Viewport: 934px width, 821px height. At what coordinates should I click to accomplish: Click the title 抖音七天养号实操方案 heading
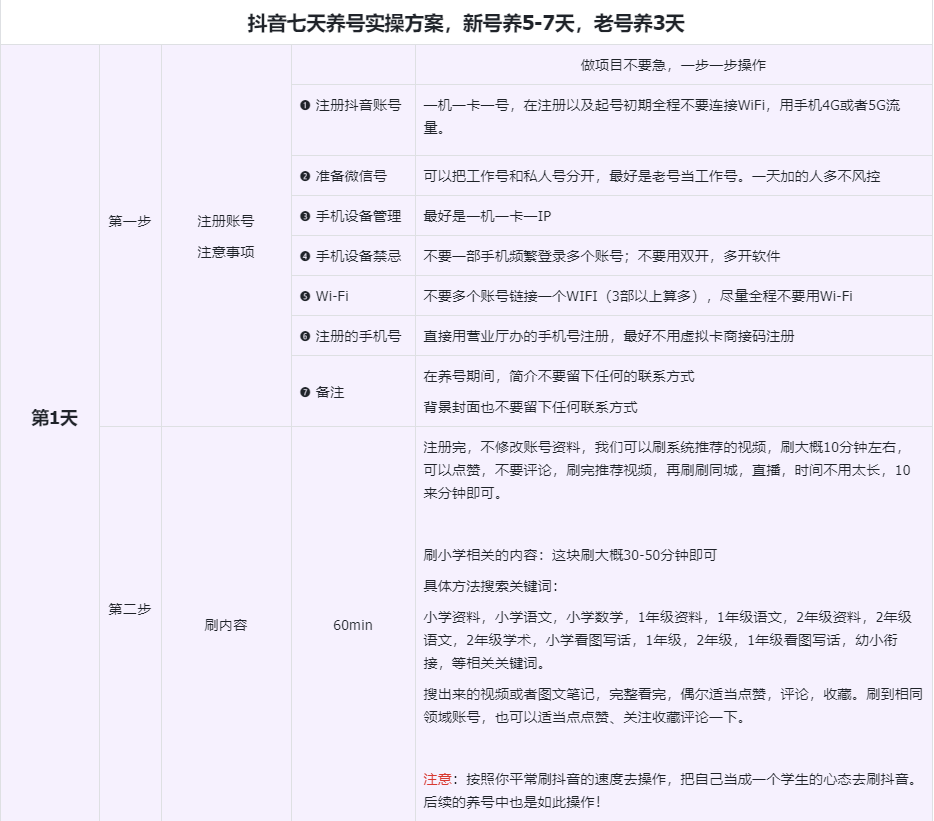(466, 24)
